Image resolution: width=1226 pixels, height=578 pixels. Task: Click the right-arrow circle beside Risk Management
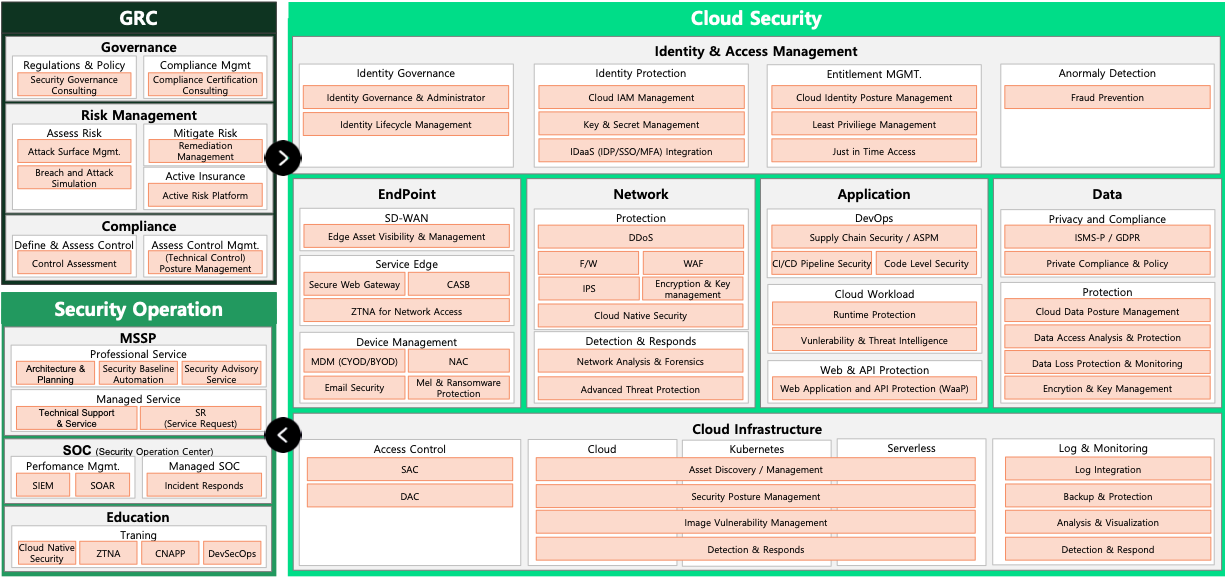(x=283, y=157)
